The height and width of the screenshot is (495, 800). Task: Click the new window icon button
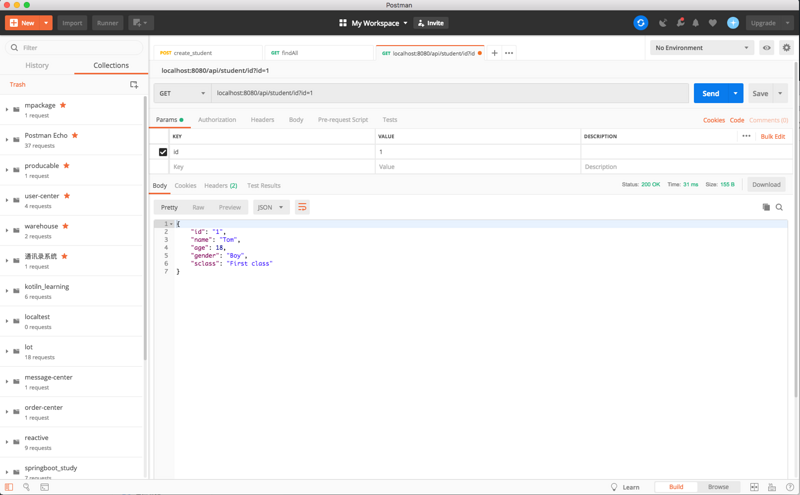(x=141, y=23)
